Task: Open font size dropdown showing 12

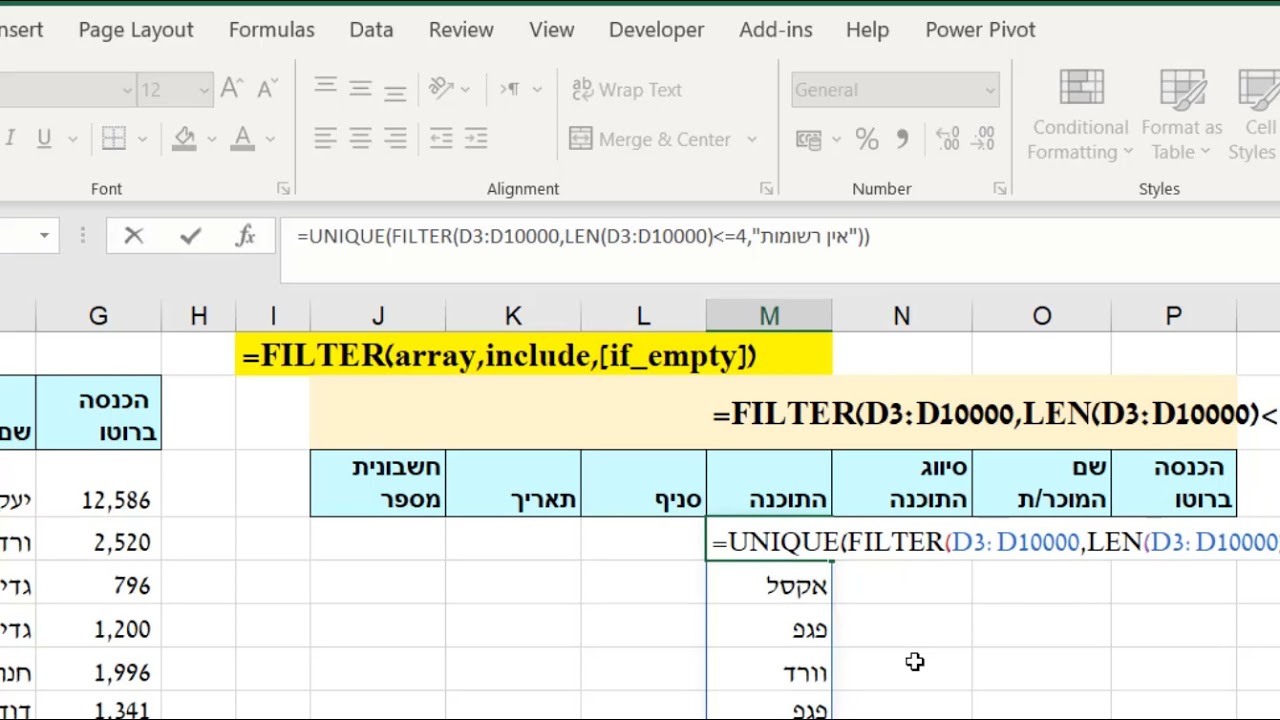Action: (204, 90)
